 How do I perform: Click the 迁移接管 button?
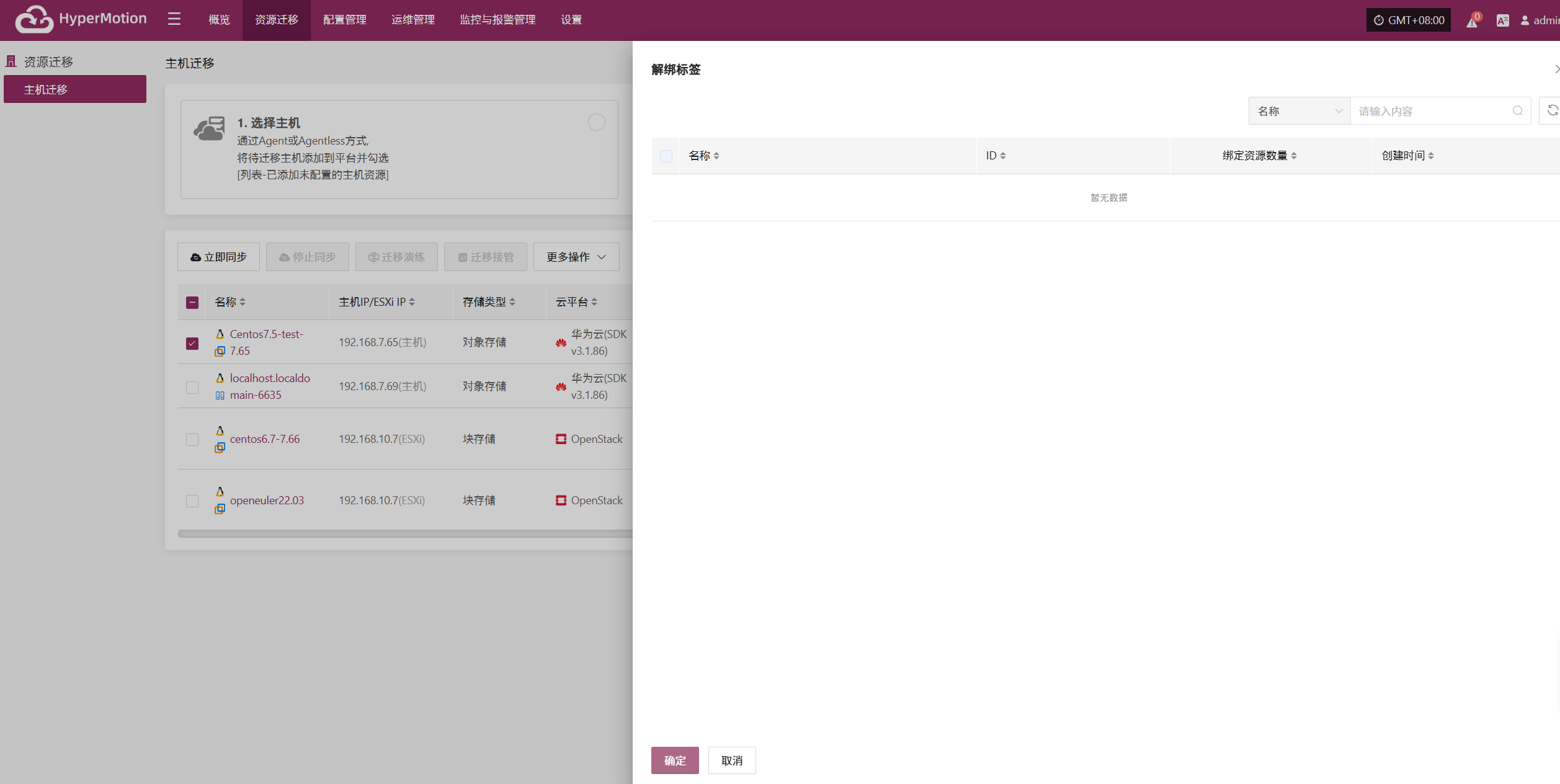[x=486, y=257]
